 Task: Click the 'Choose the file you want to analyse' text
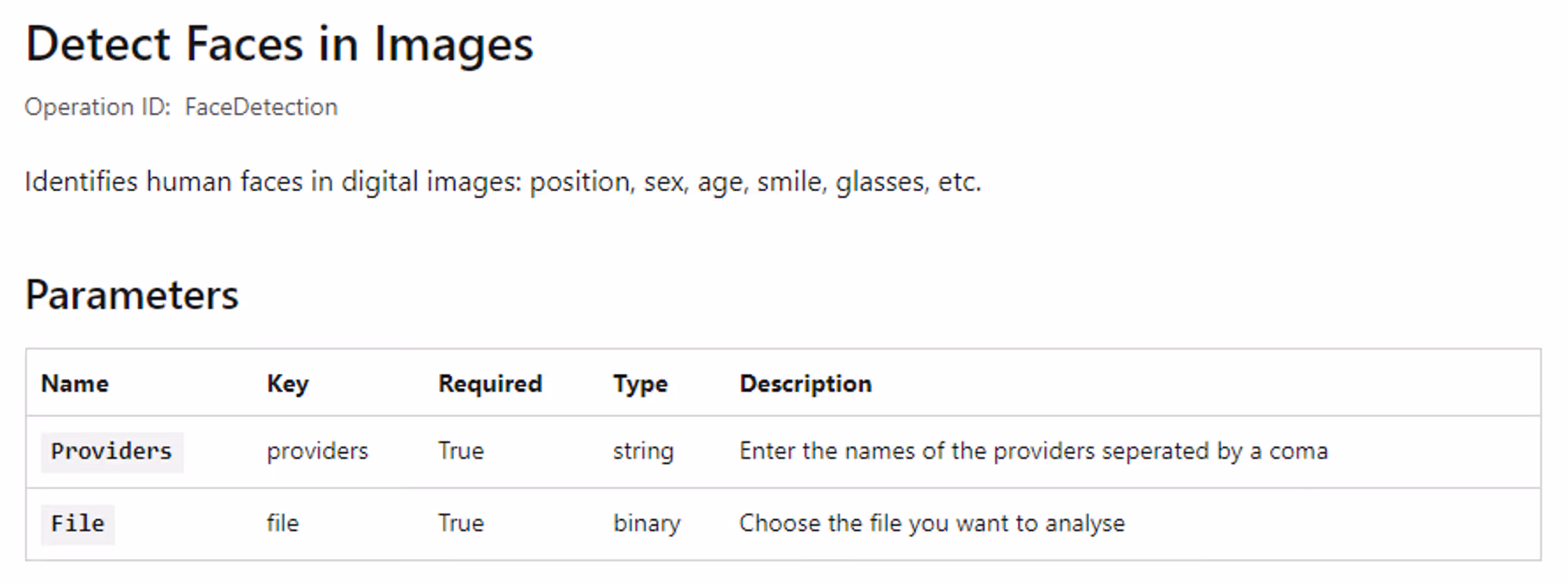click(932, 524)
